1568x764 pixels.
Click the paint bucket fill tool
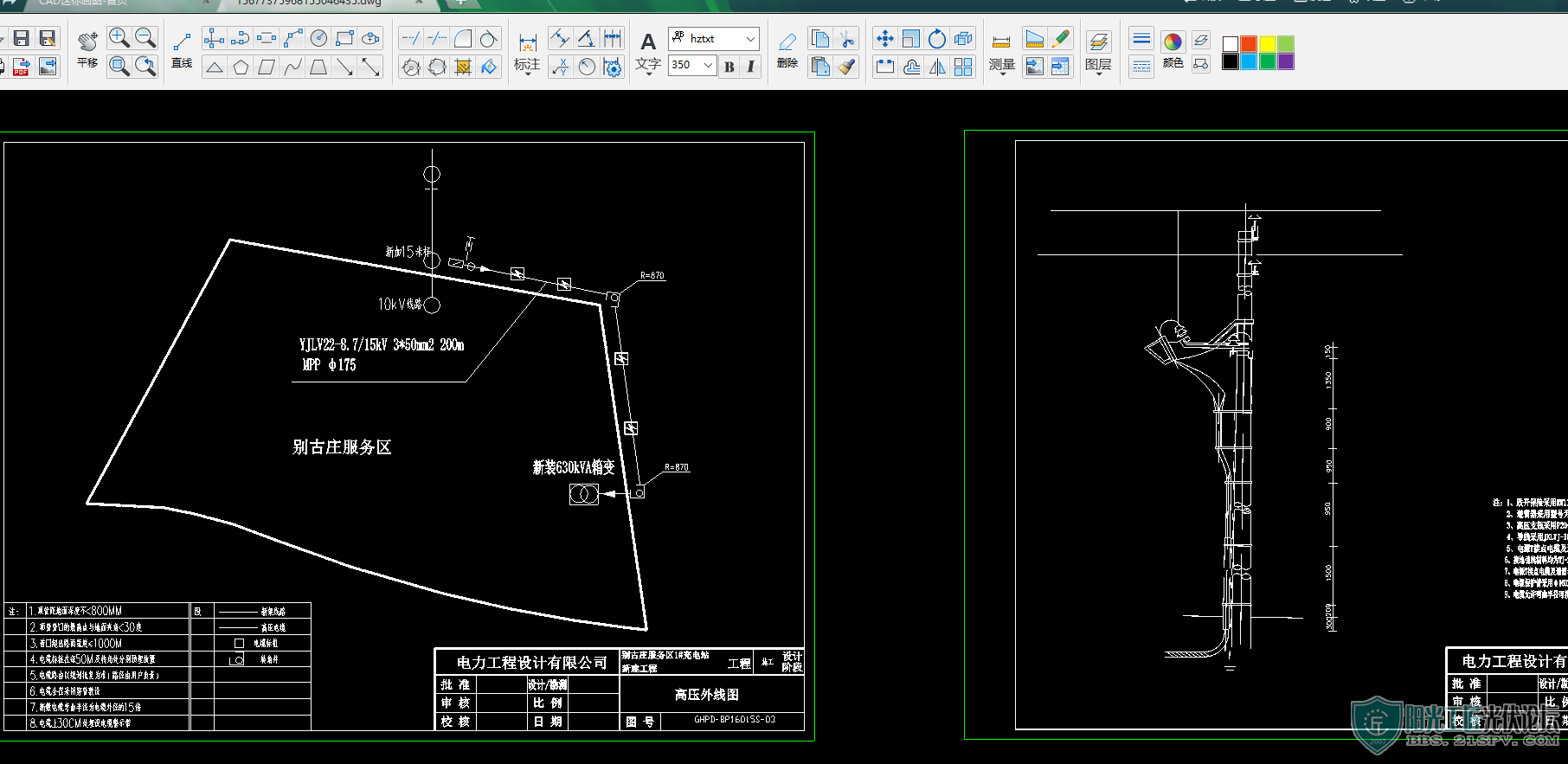tap(489, 67)
